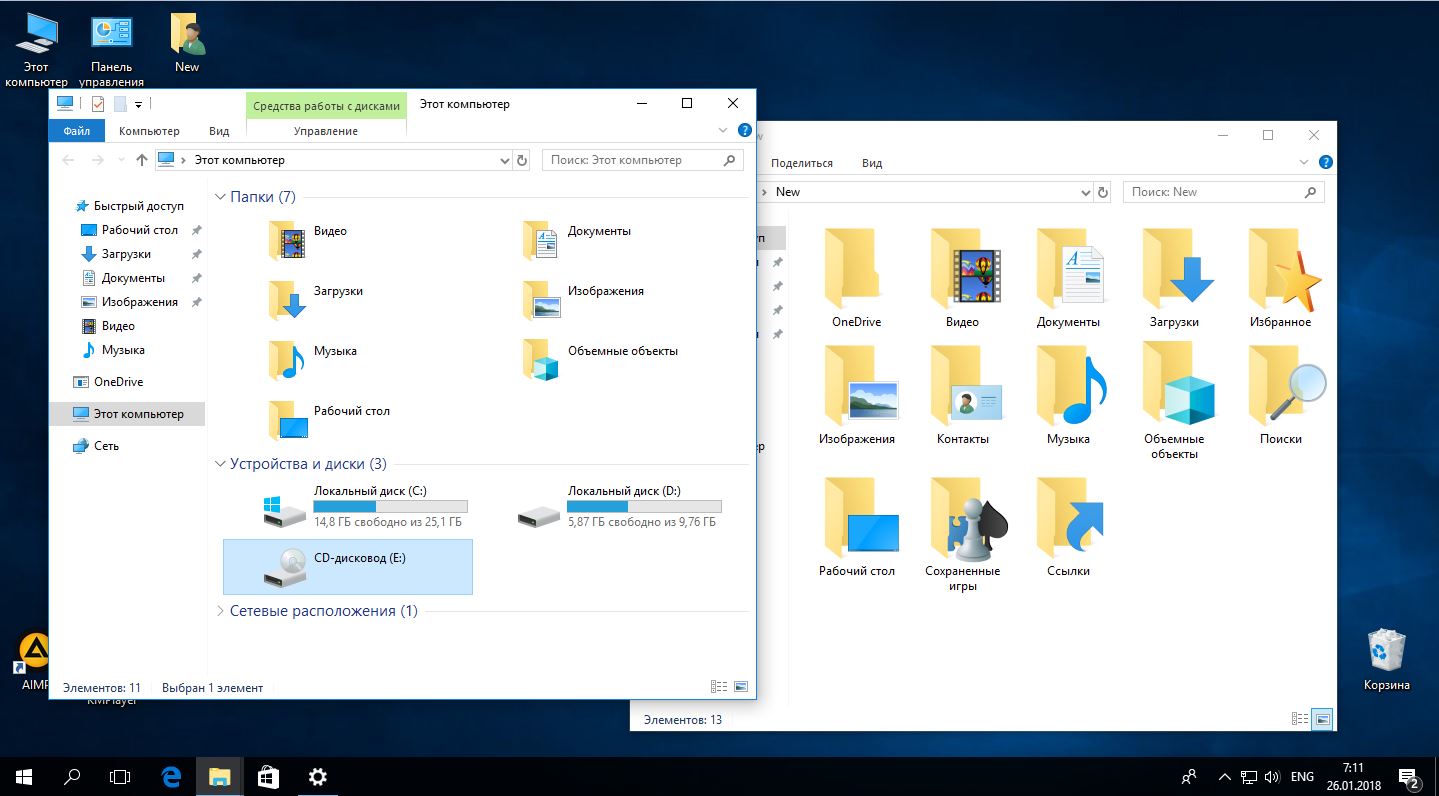
Task: Open address history dropdown in New window
Action: [1086, 192]
